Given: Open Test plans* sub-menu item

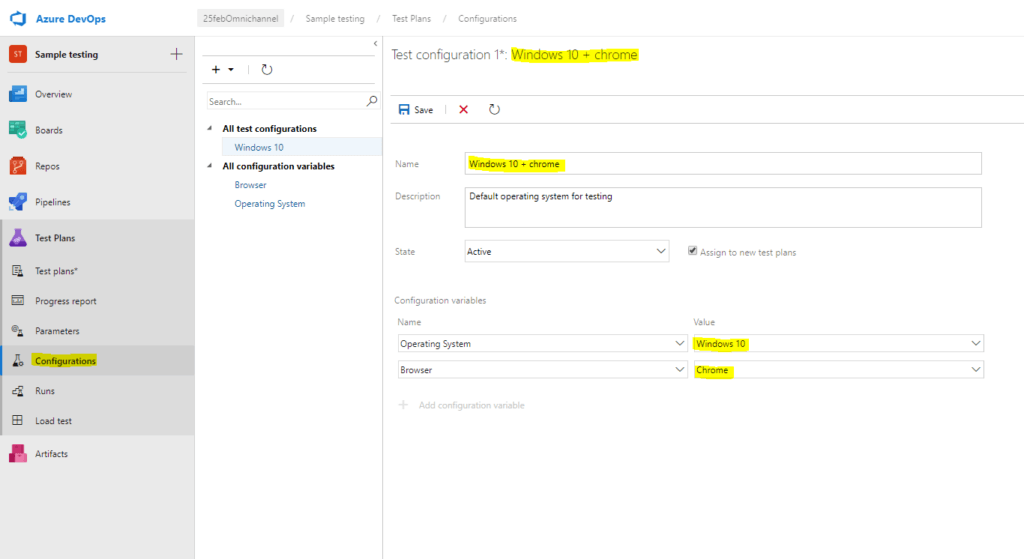Looking at the screenshot, I should (56, 270).
